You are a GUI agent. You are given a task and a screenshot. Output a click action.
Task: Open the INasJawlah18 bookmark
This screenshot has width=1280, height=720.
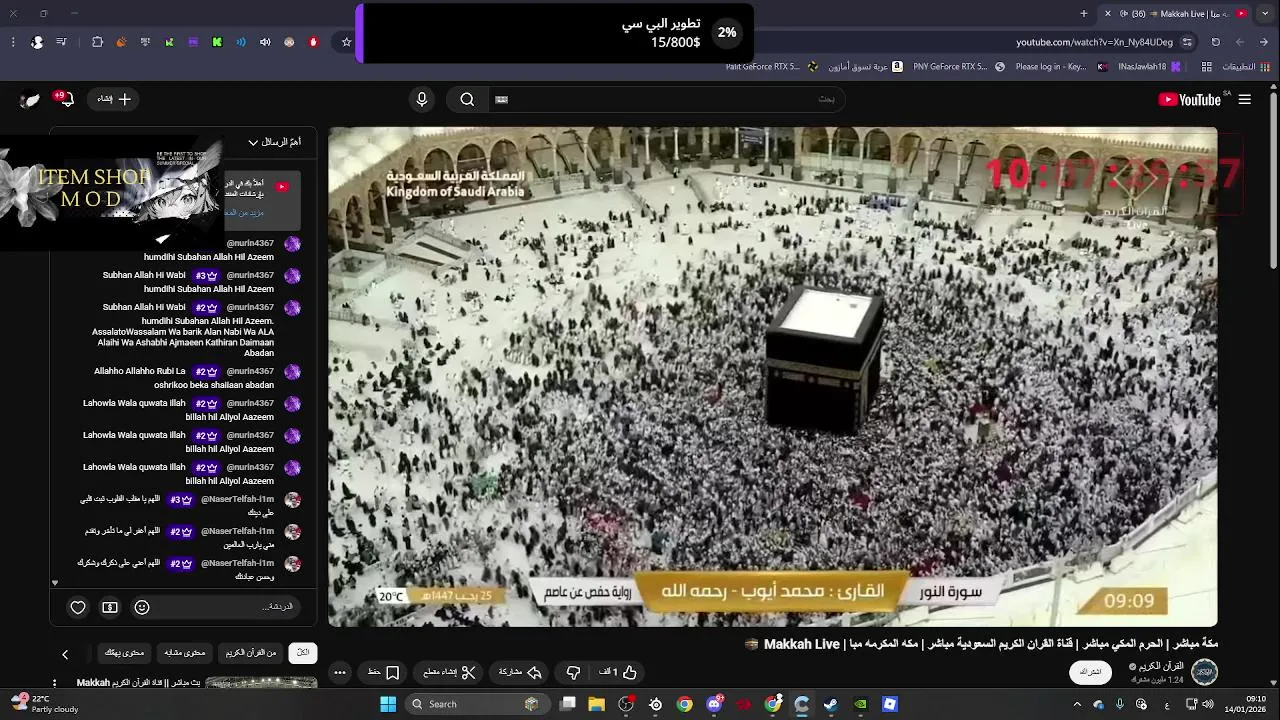pos(1150,67)
